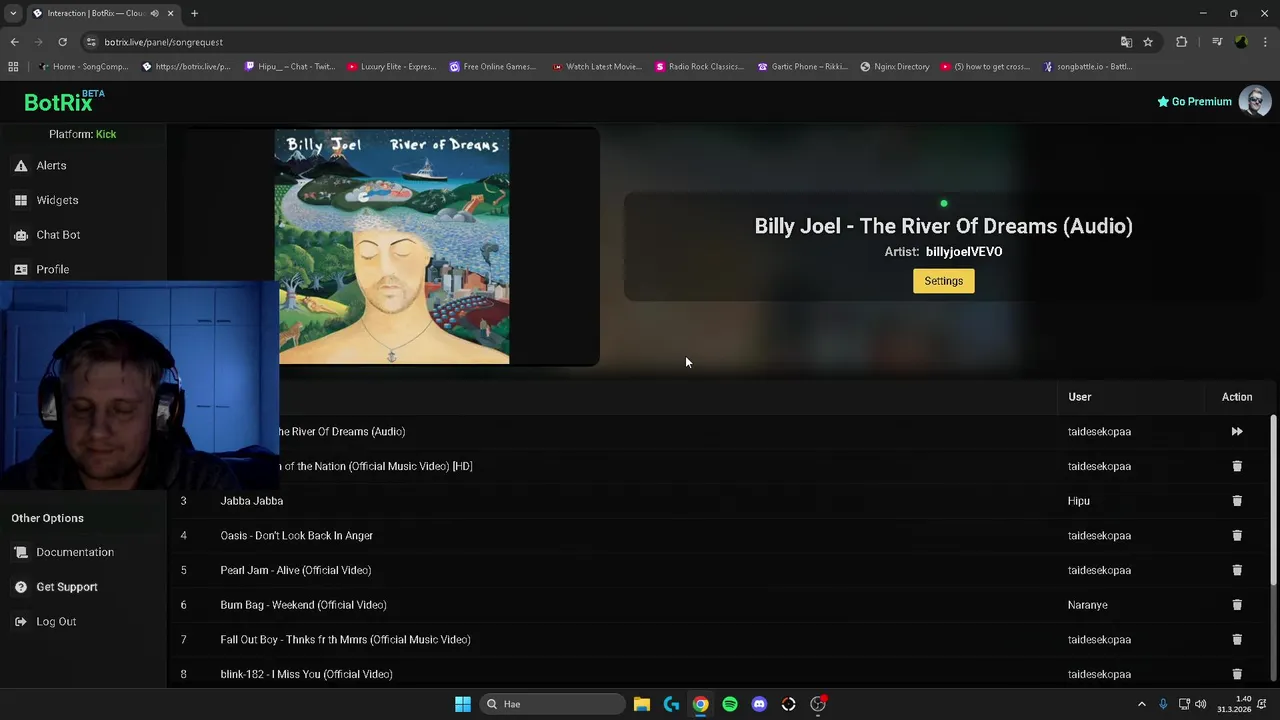Go back in browser history
This screenshot has width=1280, height=720.
click(x=14, y=42)
